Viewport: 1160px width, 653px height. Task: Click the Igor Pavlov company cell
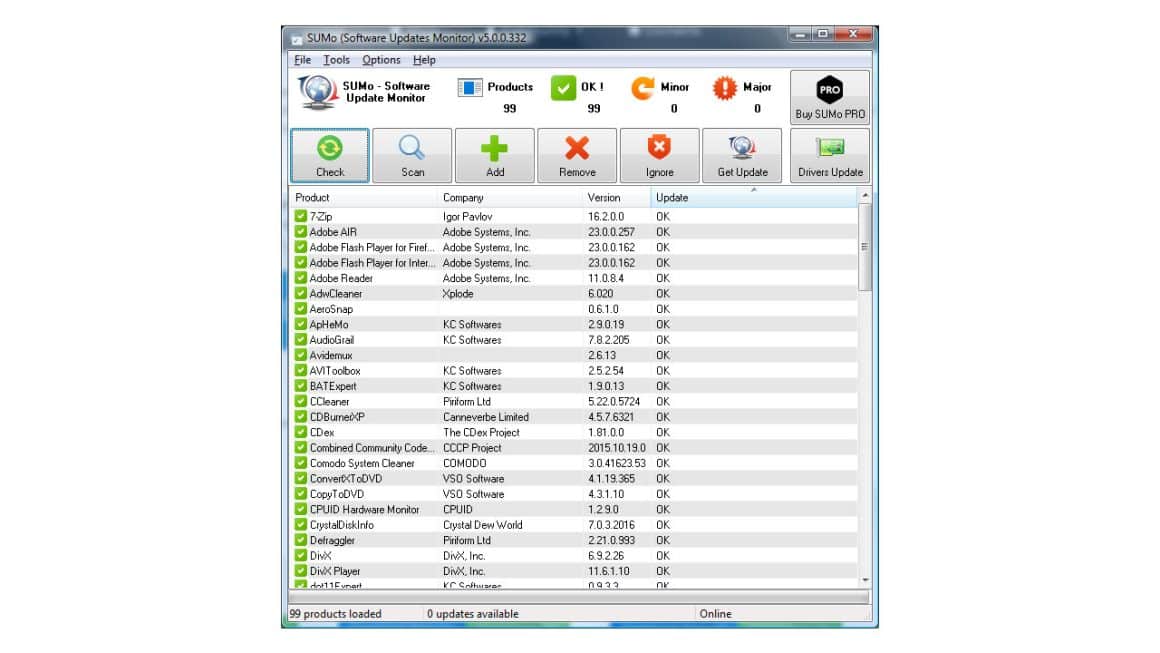tap(468, 217)
